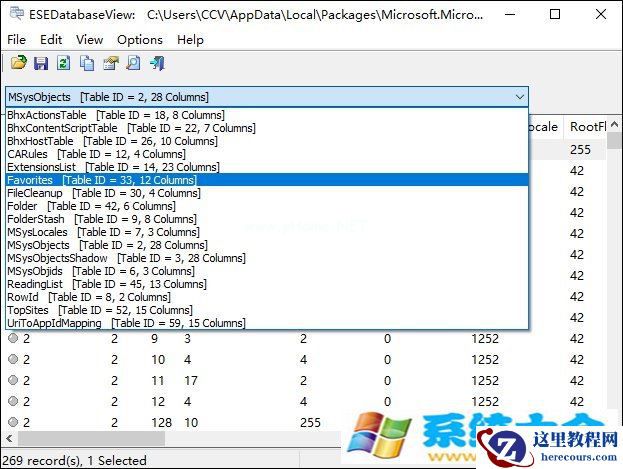Select MSysLocales table entry
The width and height of the screenshot is (623, 469).
(267, 232)
